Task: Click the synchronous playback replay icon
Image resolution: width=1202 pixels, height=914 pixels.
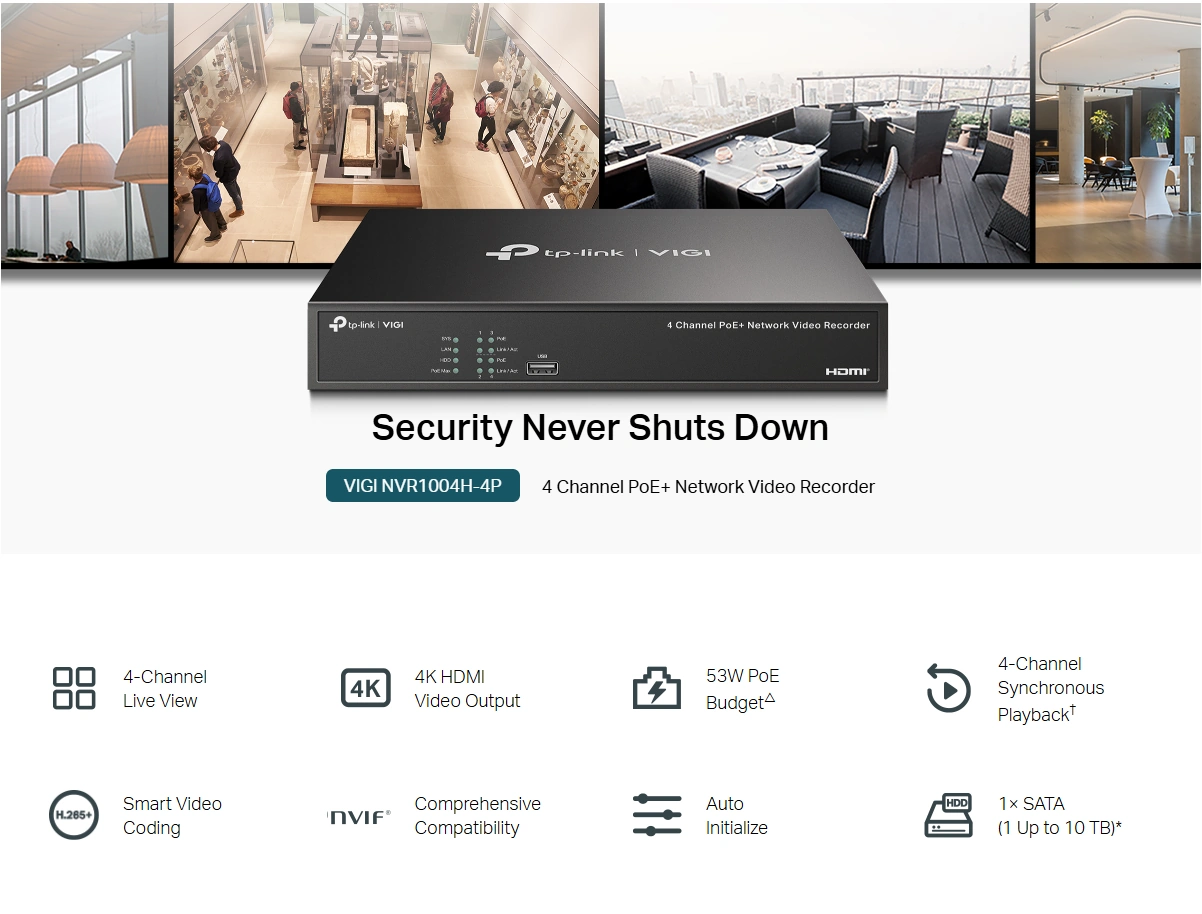Action: tap(948, 689)
